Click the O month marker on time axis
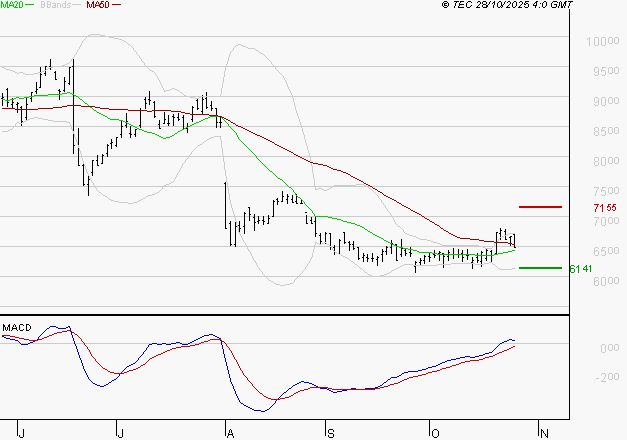The width and height of the screenshot is (627, 440). pos(435,434)
